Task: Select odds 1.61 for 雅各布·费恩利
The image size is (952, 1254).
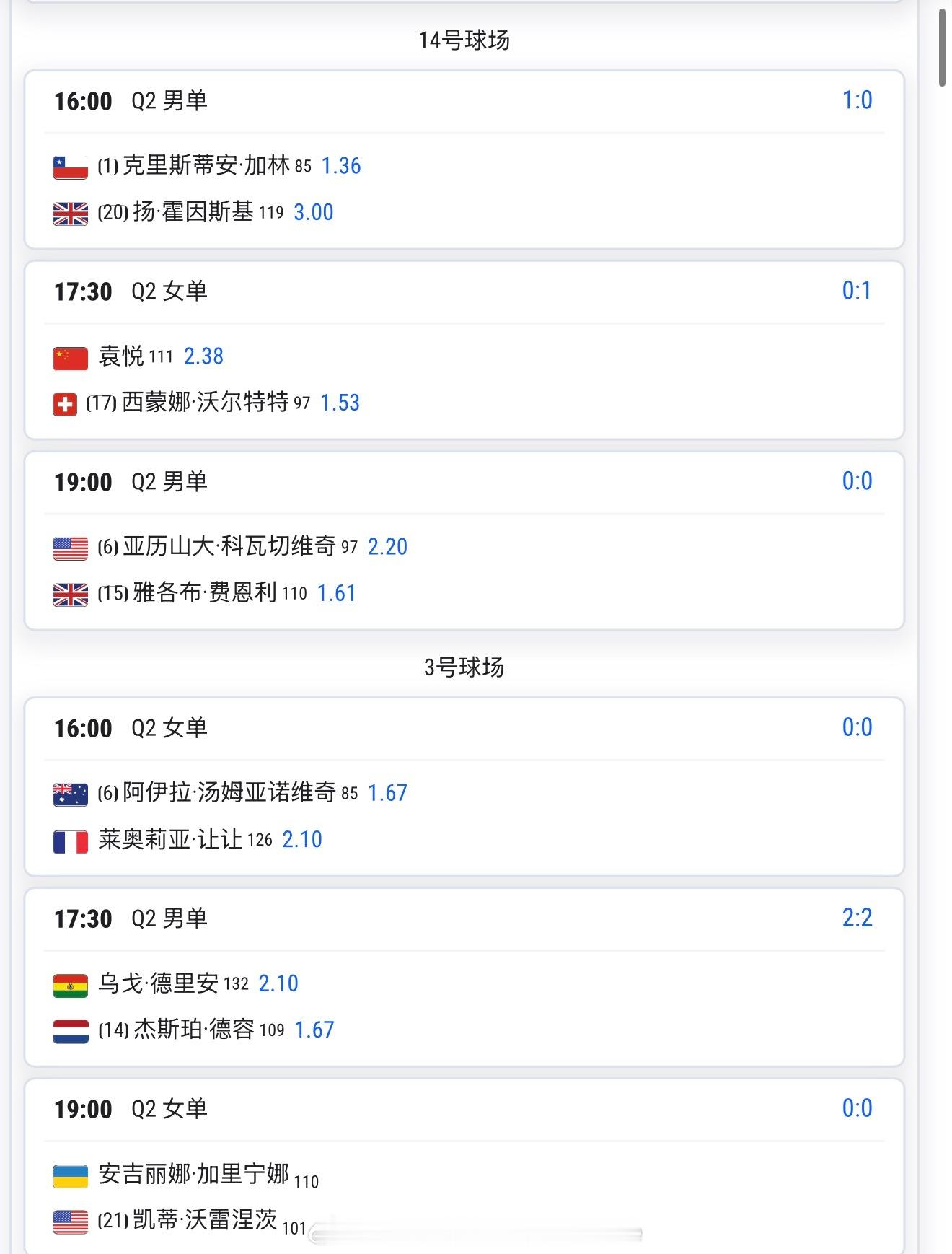Action: coord(337,593)
